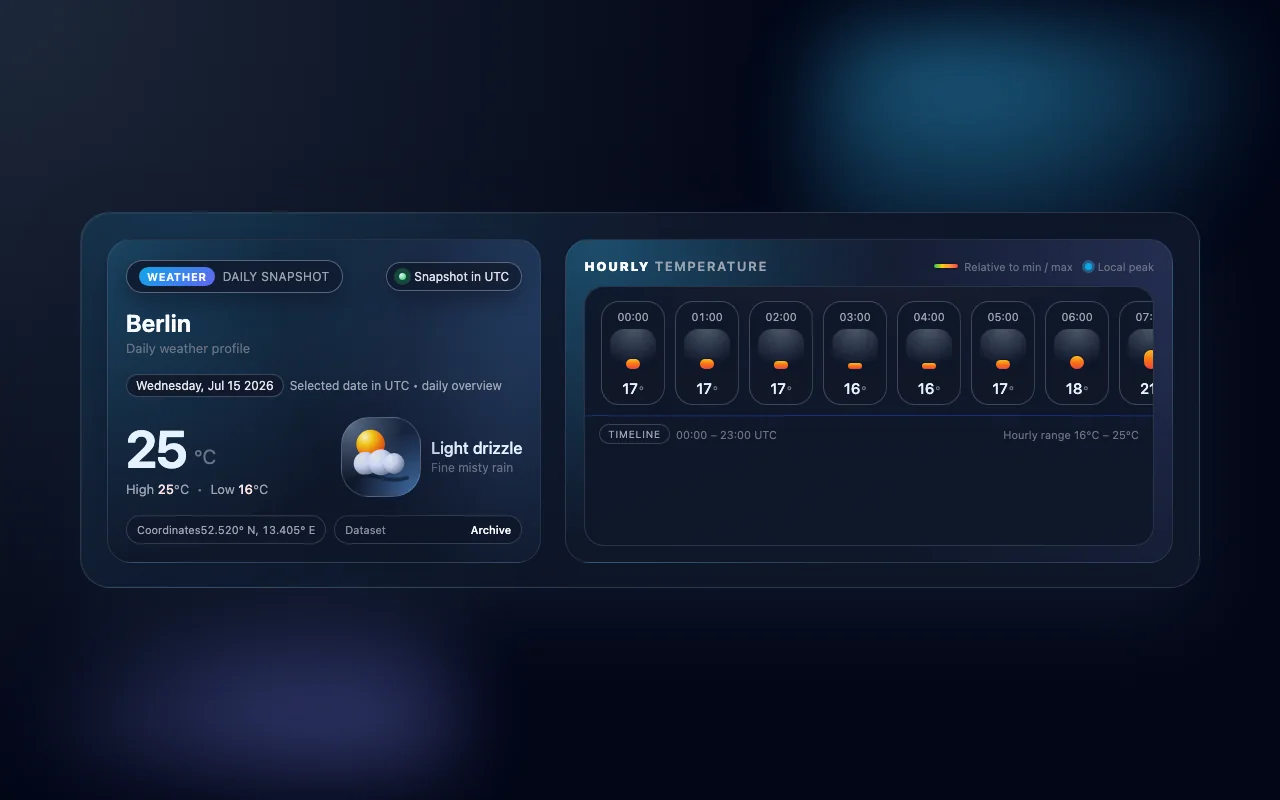Click the orange marker in the 05:00 card
The height and width of the screenshot is (800, 1280).
[1003, 365]
